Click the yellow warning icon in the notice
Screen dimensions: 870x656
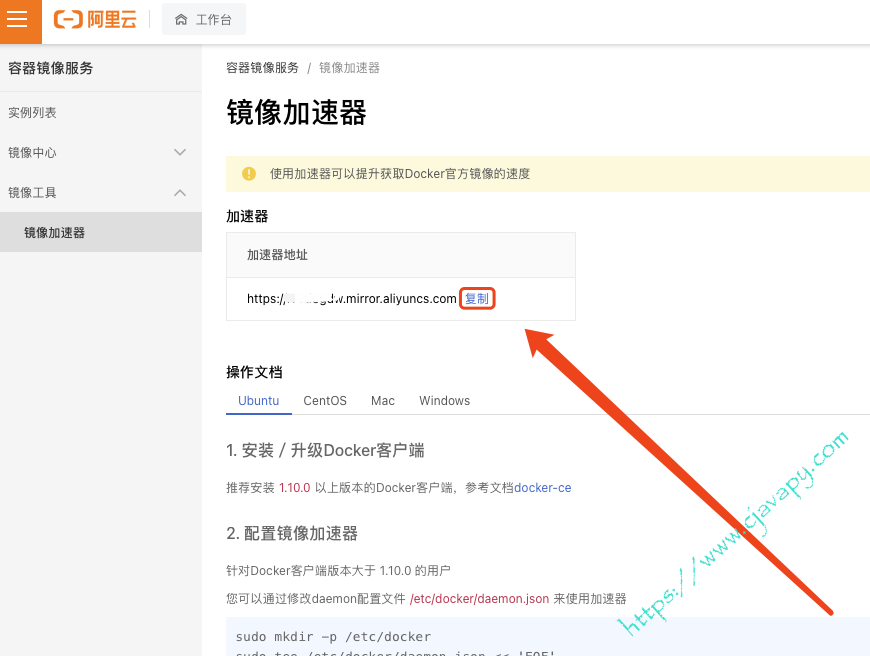(x=249, y=174)
